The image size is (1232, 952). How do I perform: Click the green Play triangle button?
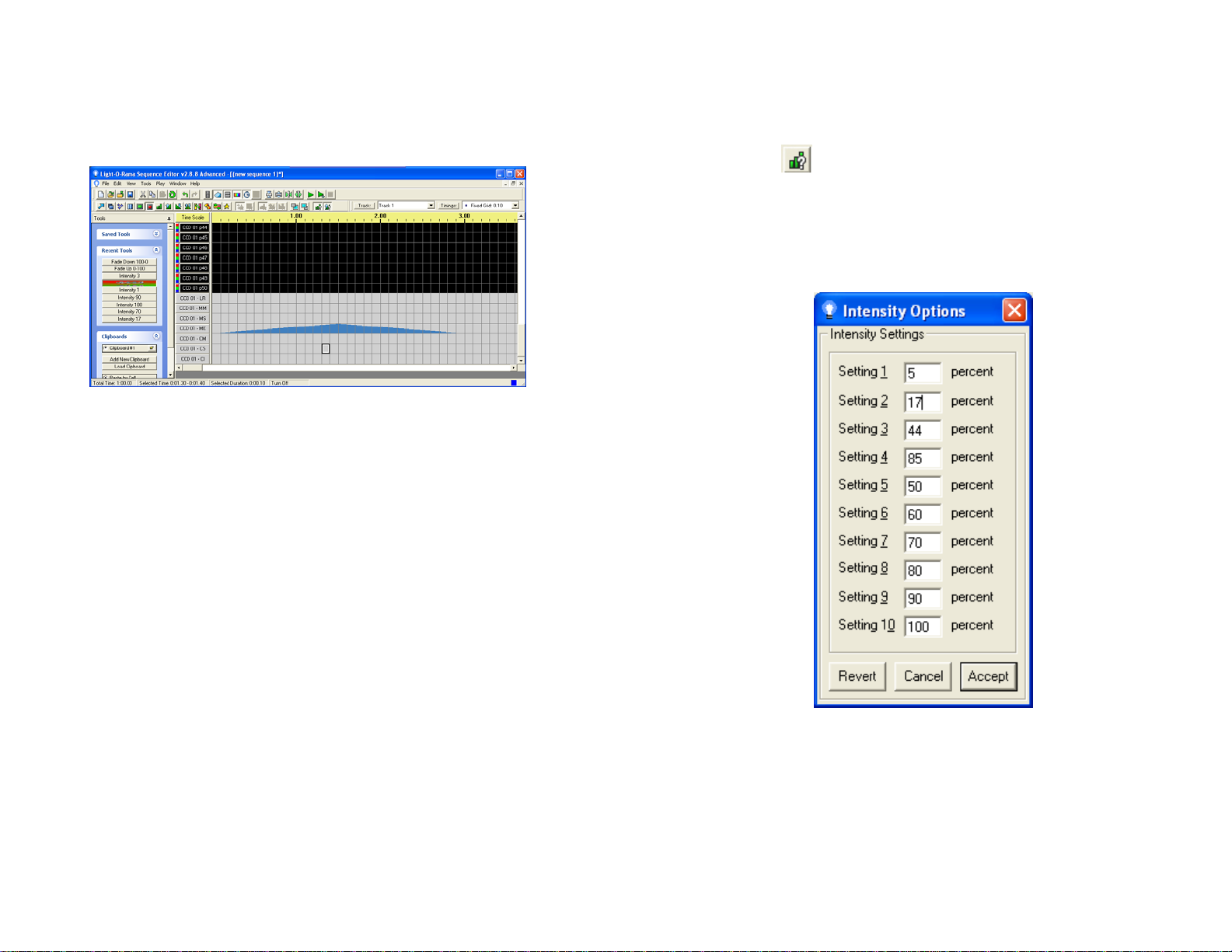click(311, 194)
